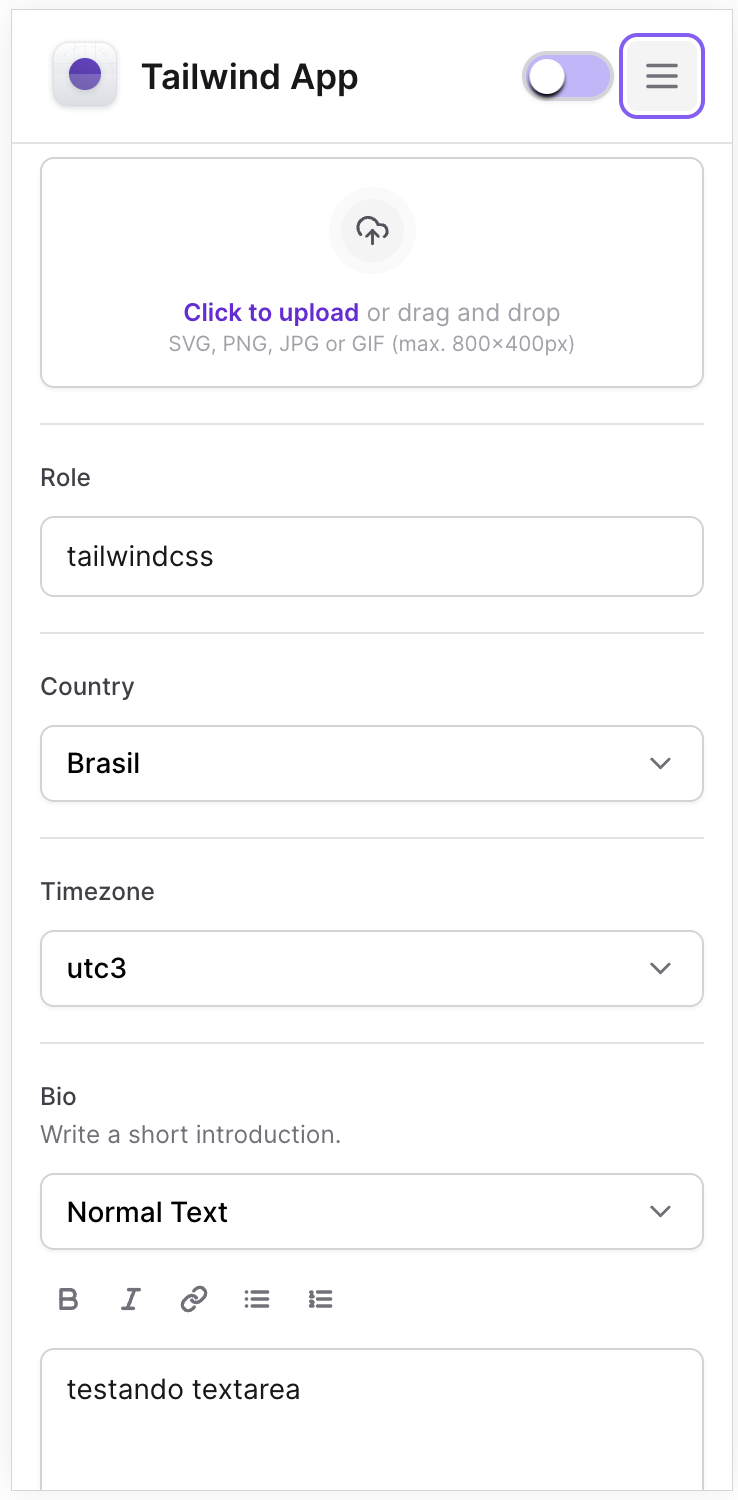The image size is (738, 1500).
Task: Click the cloud upload icon
Action: pos(372,230)
